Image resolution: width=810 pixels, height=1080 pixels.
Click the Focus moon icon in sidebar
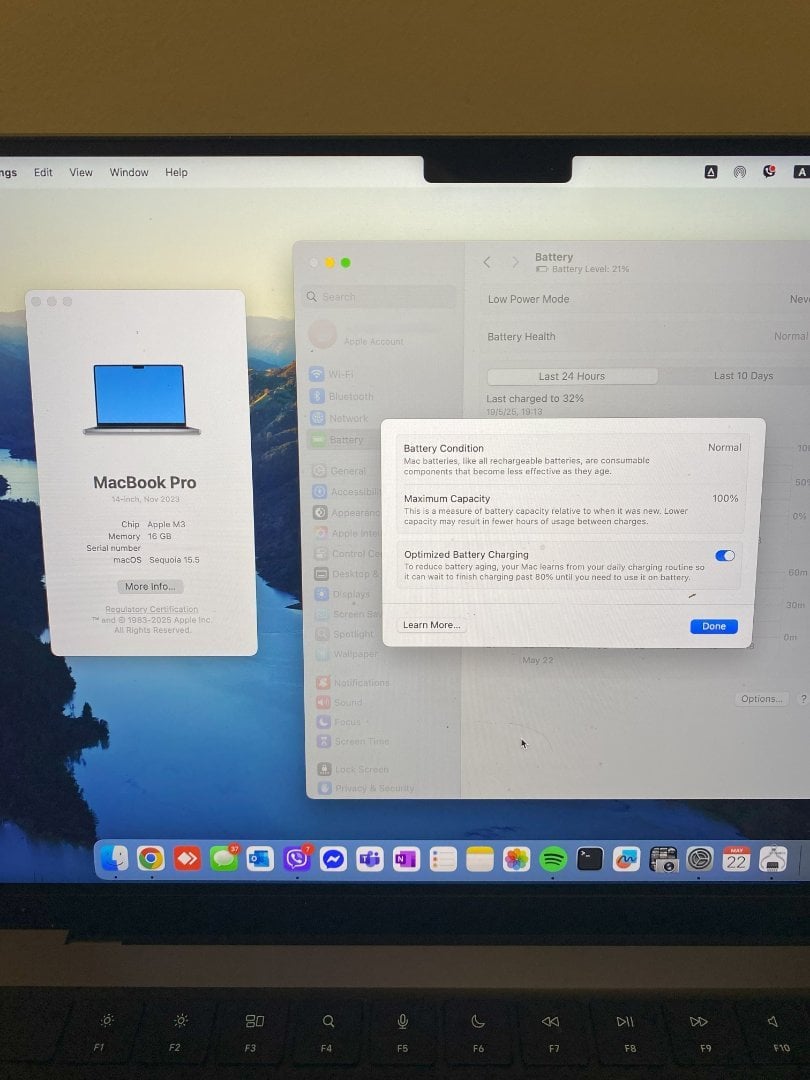(323, 721)
